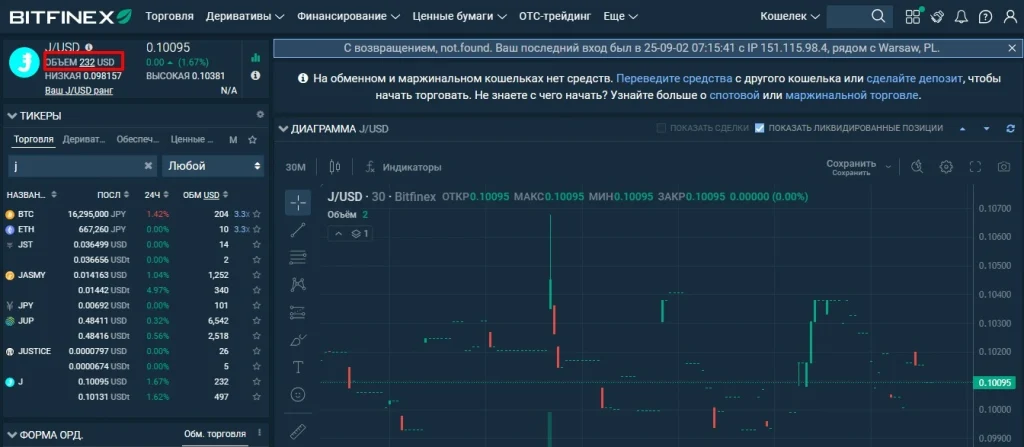1024x447 pixels.
Task: Go to 'Торговля' in top navigation
Action: (170, 16)
